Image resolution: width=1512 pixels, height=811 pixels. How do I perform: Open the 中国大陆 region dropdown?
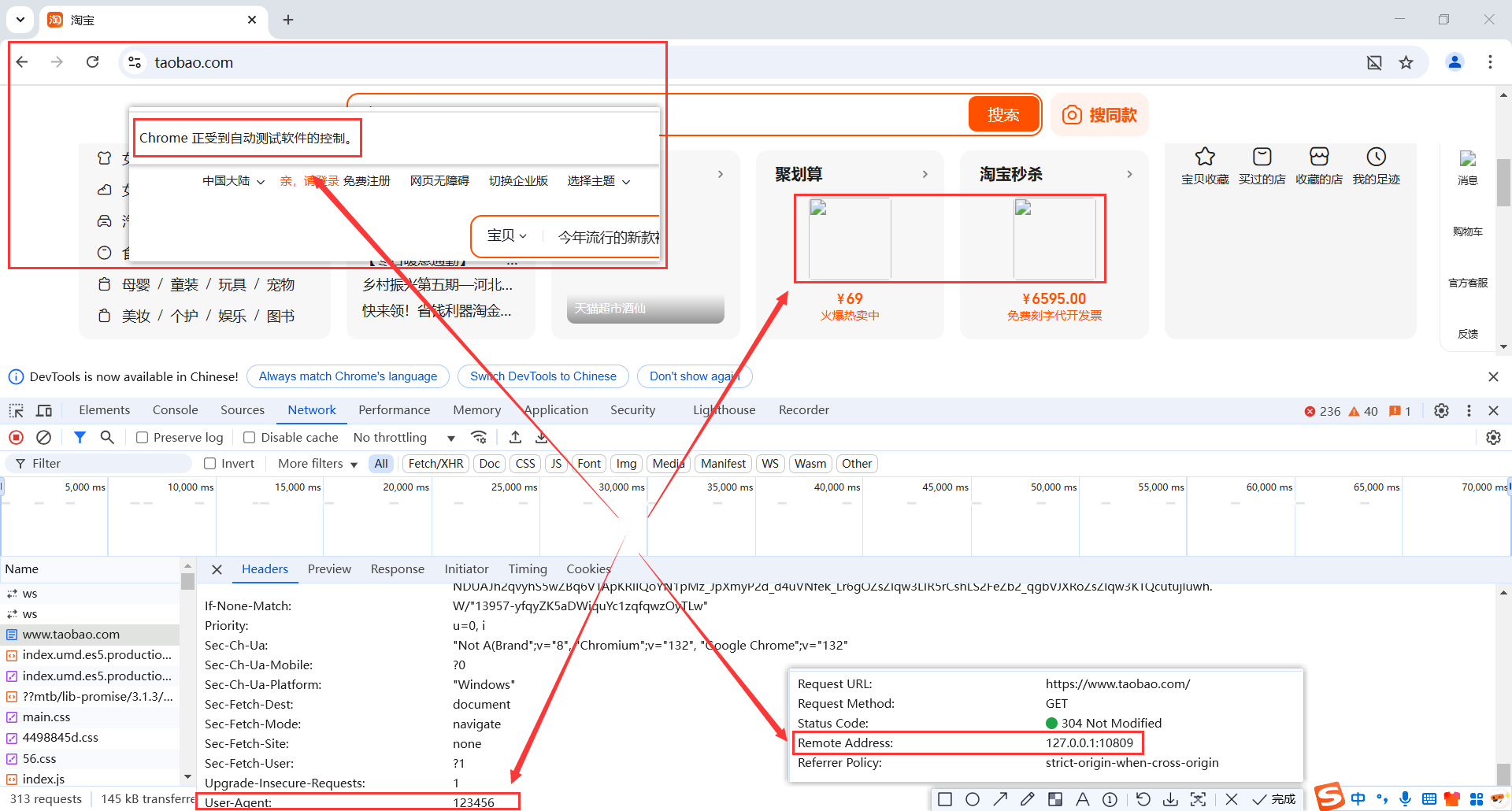pyautogui.click(x=233, y=181)
